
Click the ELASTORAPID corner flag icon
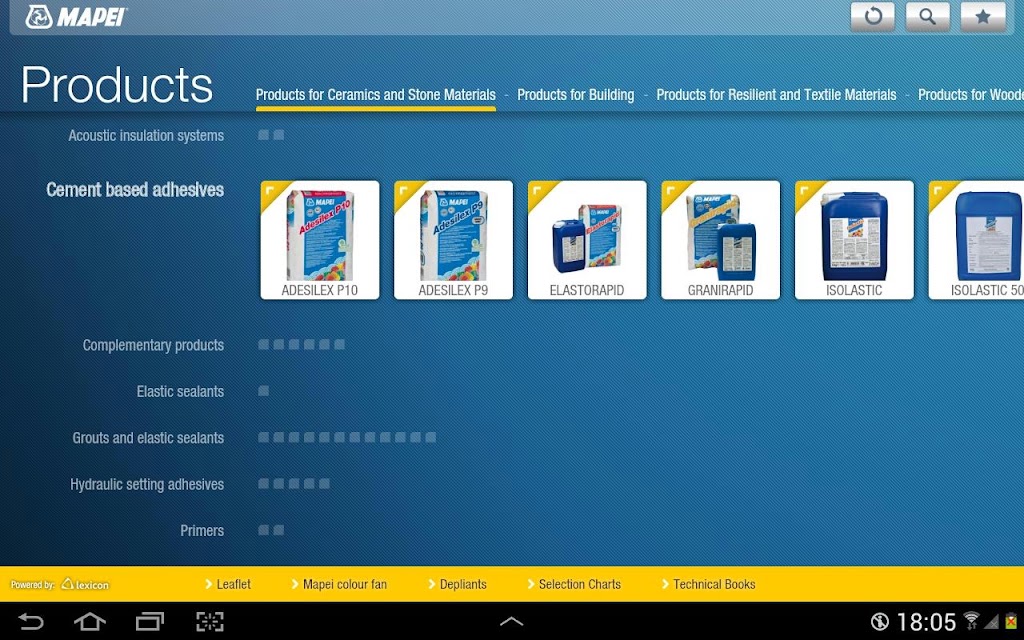tap(538, 191)
